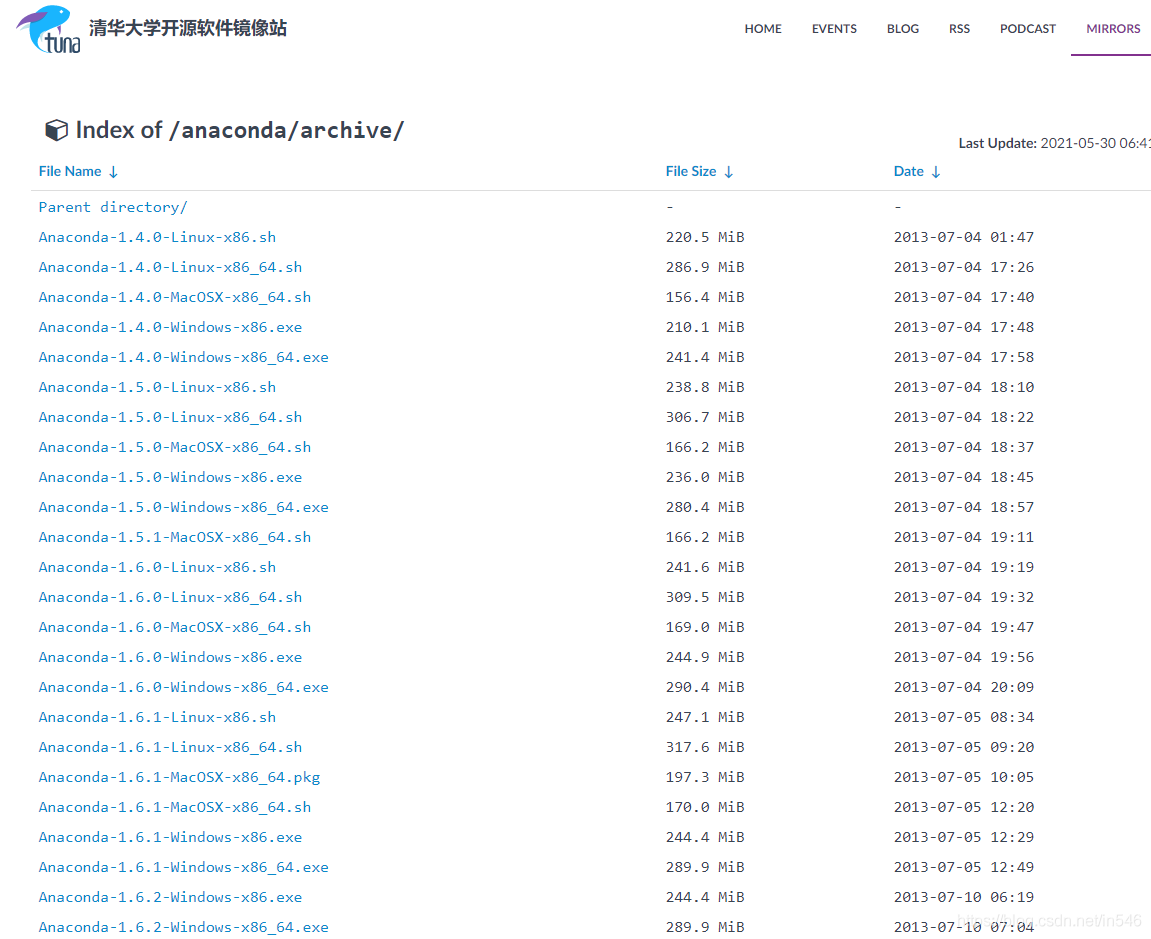Download Anaconda-1.6.1-Windows-x86_64.exe
Image resolution: width=1151 pixels, height=939 pixels.
184,868
